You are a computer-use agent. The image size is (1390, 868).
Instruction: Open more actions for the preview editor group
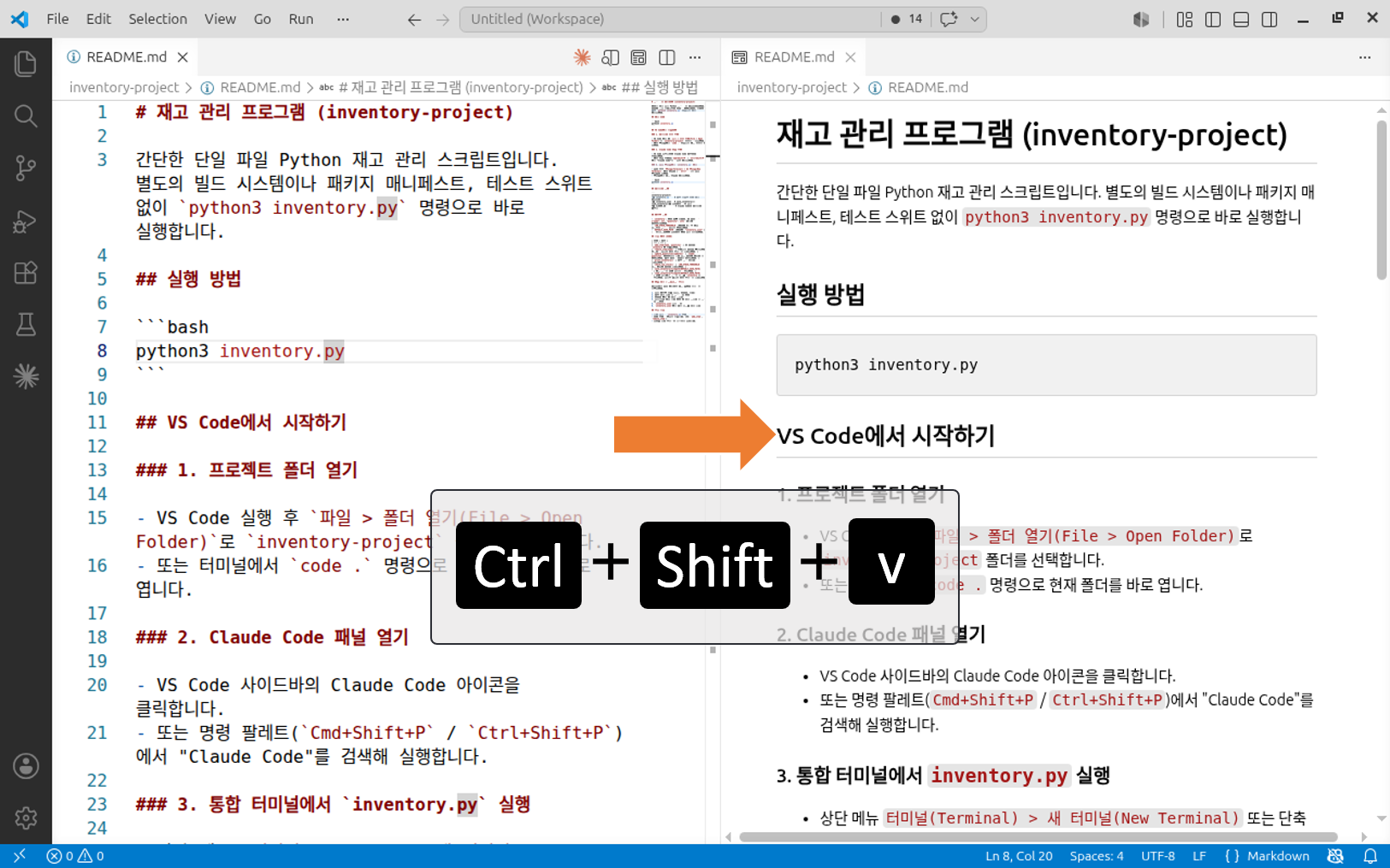1364,57
